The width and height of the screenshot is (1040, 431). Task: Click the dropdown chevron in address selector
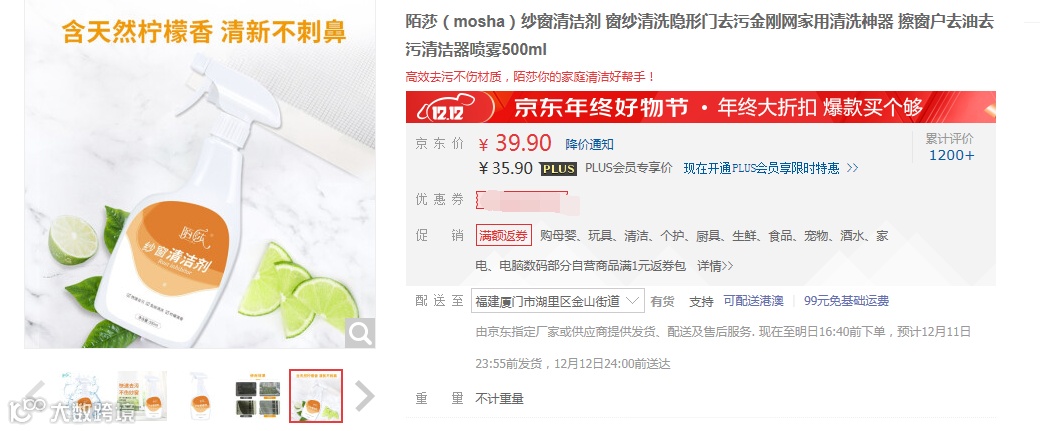tap(633, 301)
